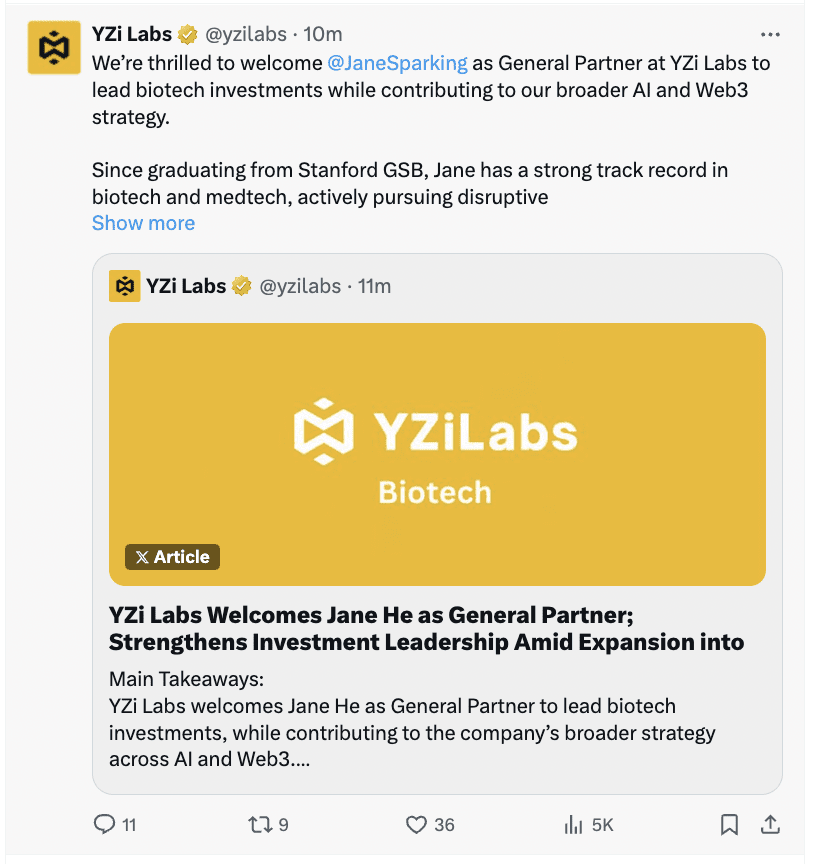Repost the tweet
Image resolution: width=830 pixels, height=864 pixels.
click(261, 825)
